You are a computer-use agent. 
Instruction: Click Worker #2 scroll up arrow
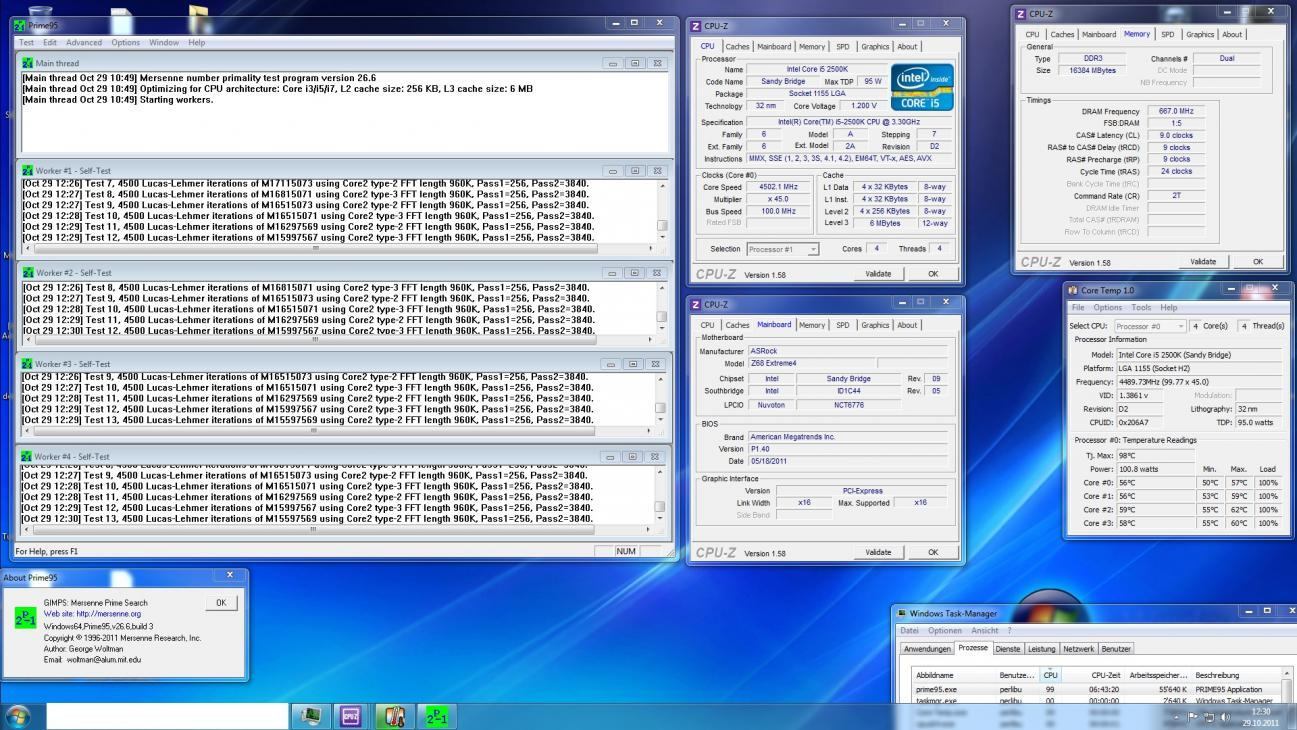661,288
